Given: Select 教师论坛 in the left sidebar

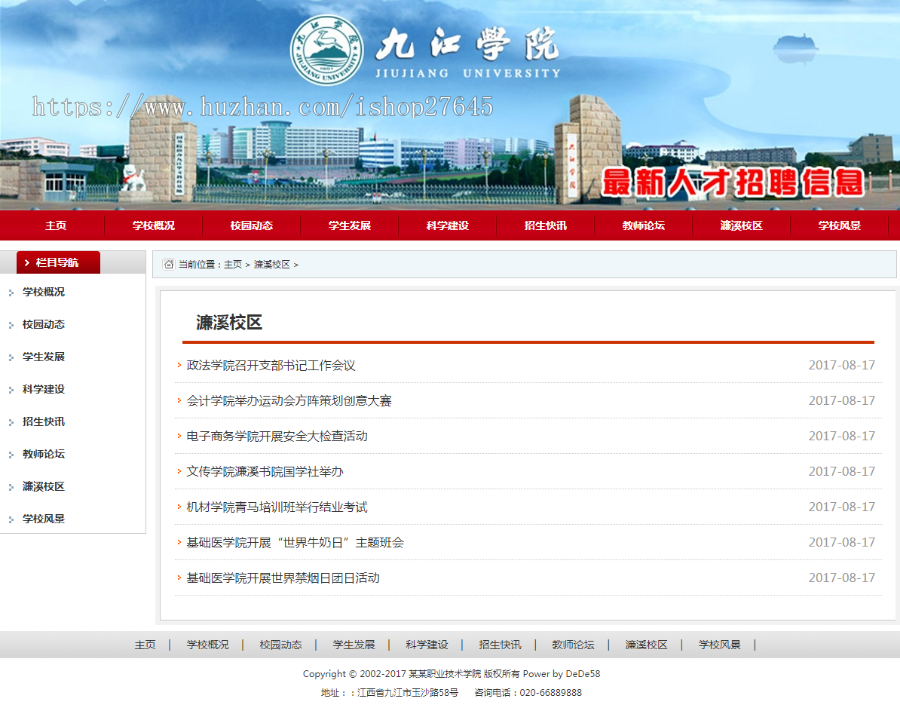Looking at the screenshot, I should click(44, 454).
